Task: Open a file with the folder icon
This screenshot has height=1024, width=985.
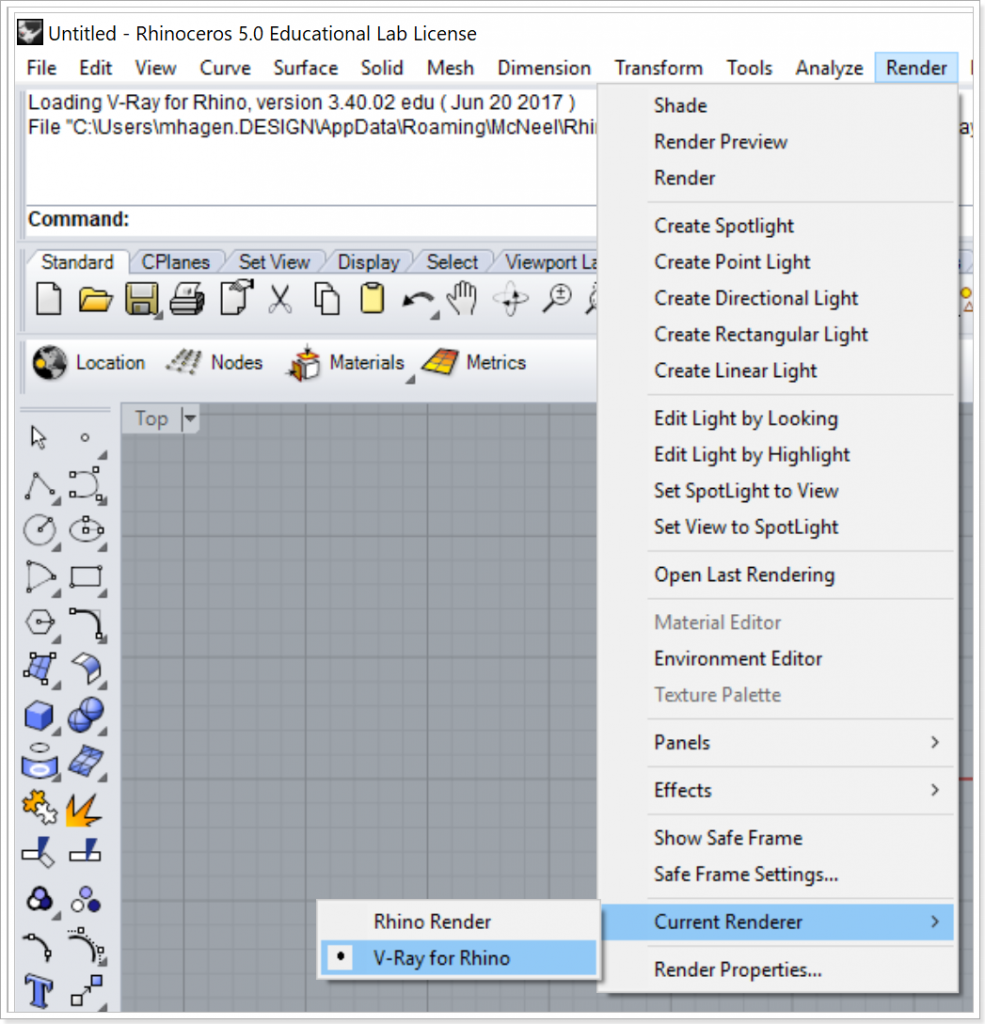Action: point(95,300)
